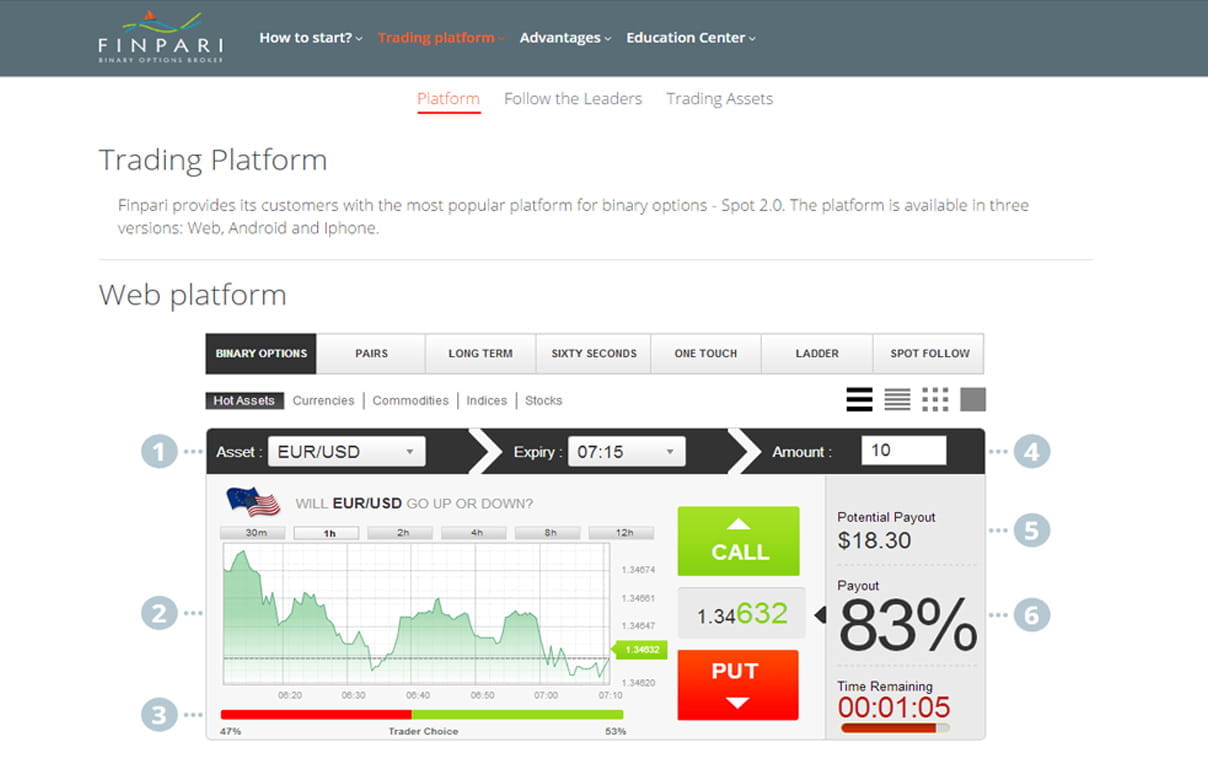Click the Amount input field
This screenshot has height=773, width=1208.
(x=904, y=451)
